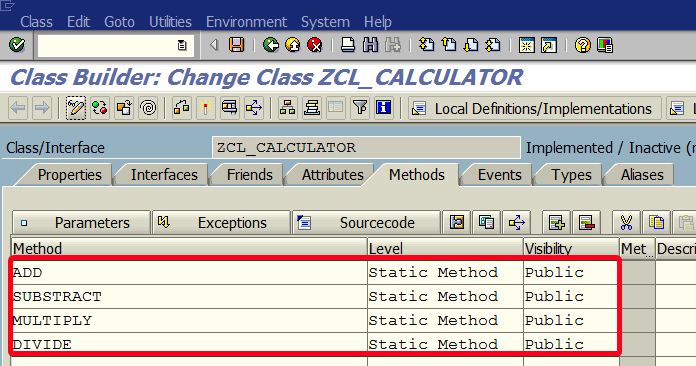The image size is (696, 366).
Task: Collapse the command field with the small triangle
Action: pos(214,45)
